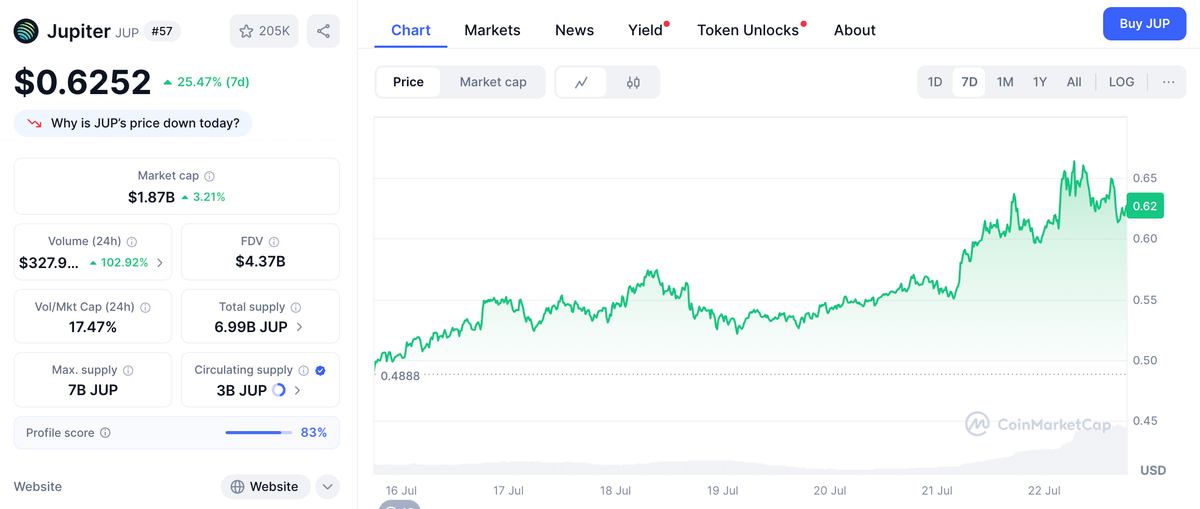The height and width of the screenshot is (509, 1200).
Task: Expand the Website dropdown chevron
Action: [x=328, y=487]
